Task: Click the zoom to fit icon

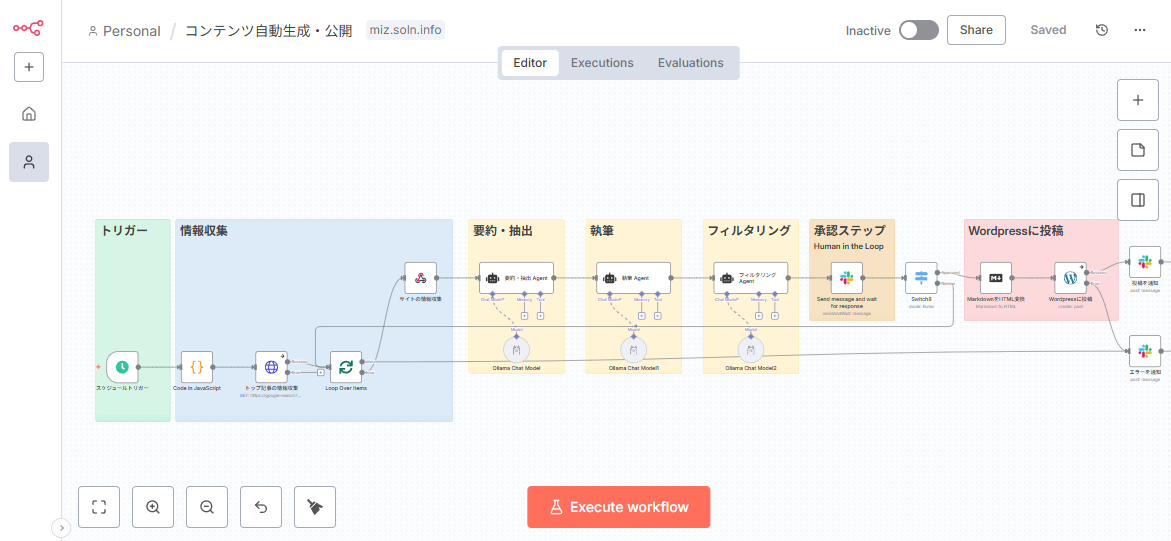Action: (99, 507)
